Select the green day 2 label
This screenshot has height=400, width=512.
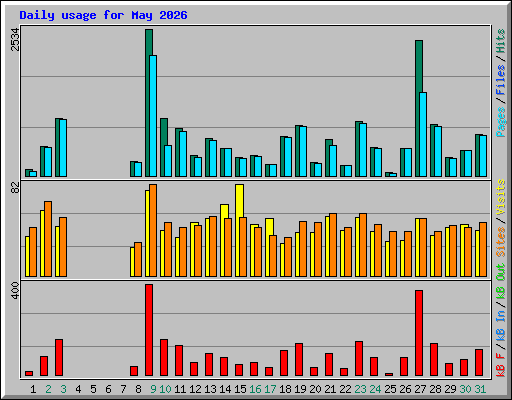coord(48,389)
